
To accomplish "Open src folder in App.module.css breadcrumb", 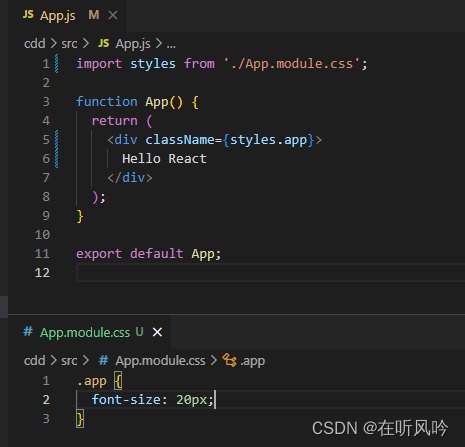I will pos(69,361).
